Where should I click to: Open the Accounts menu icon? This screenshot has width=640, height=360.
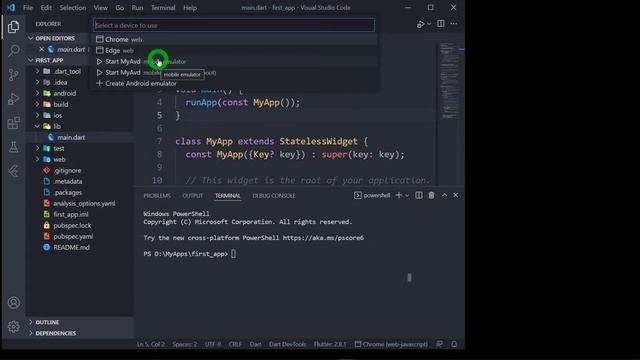coord(13,302)
